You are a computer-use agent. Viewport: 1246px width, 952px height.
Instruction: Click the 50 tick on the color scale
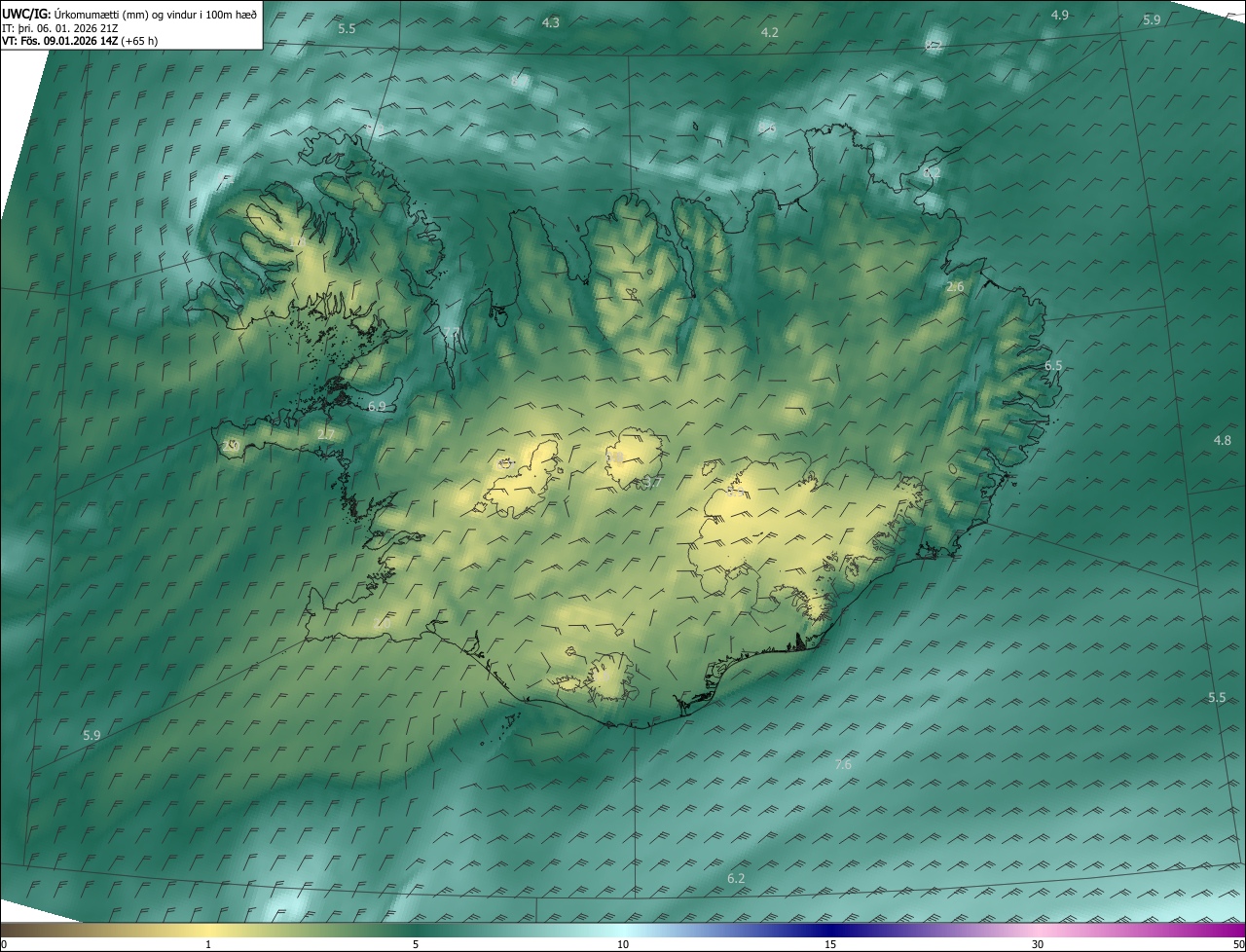coord(1238,944)
